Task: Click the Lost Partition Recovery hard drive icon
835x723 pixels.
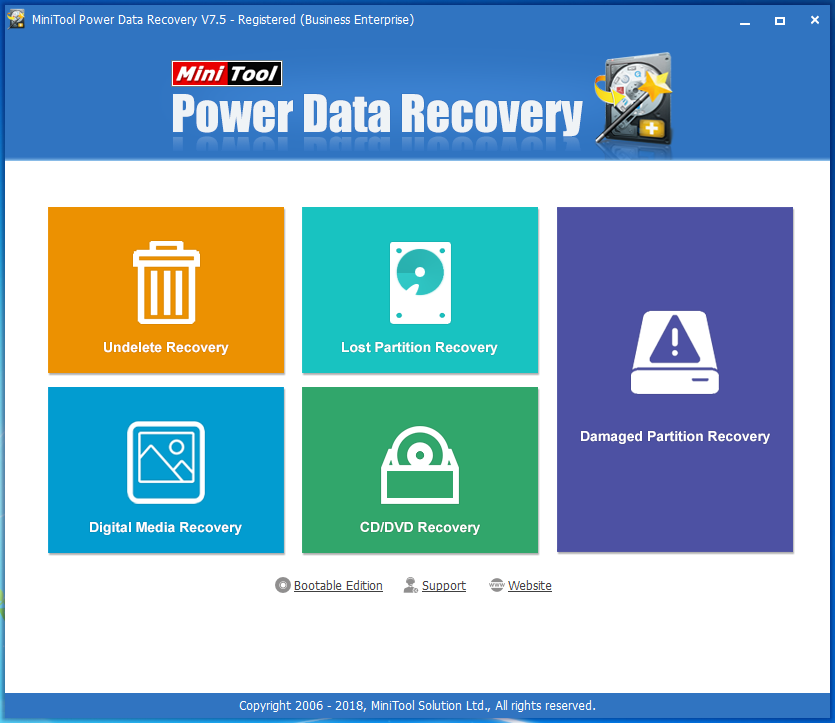Action: click(x=419, y=282)
